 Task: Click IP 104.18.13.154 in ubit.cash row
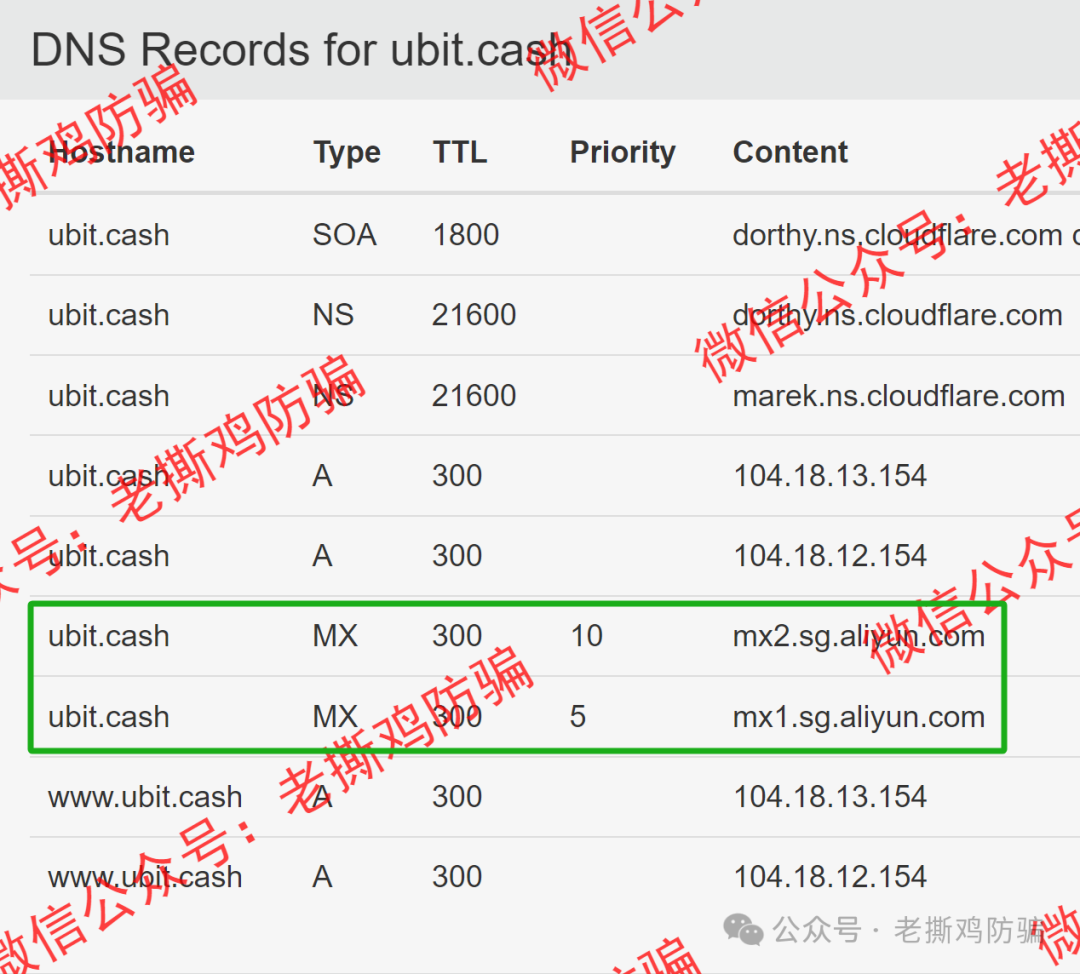[x=830, y=476]
